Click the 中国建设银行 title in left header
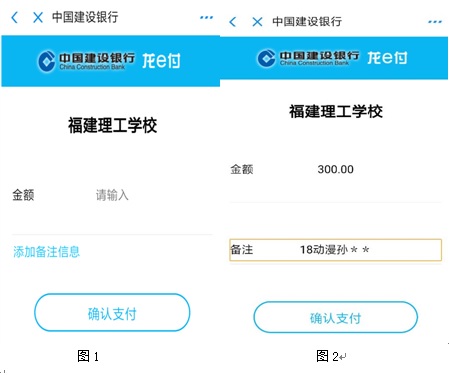The image size is (449, 390). pos(85,17)
